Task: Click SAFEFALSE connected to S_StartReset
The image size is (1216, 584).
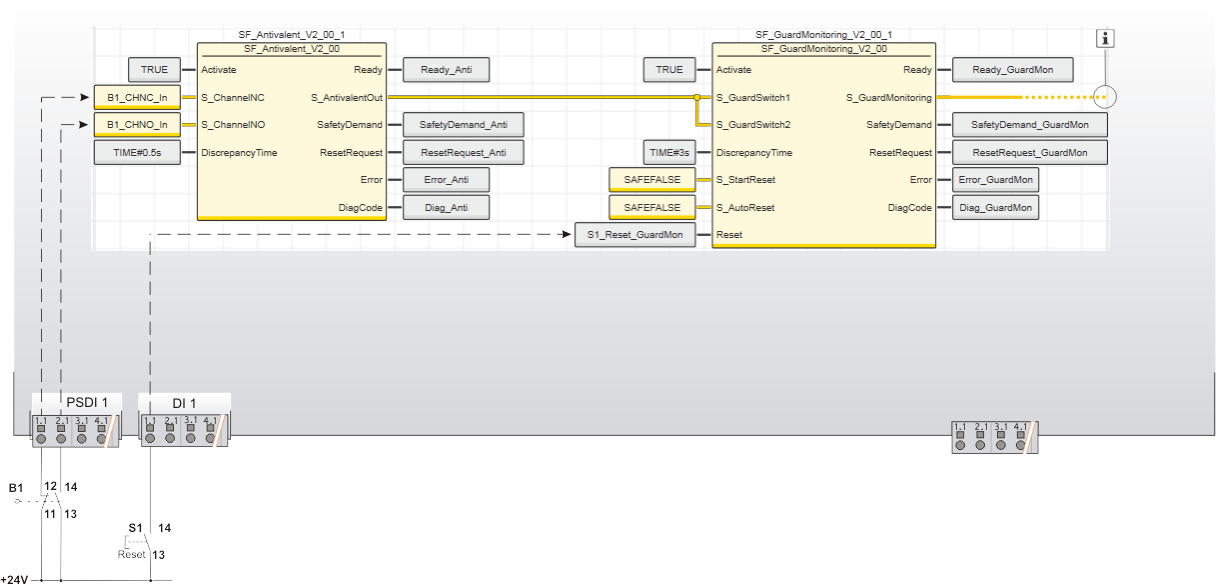Action: tap(652, 180)
